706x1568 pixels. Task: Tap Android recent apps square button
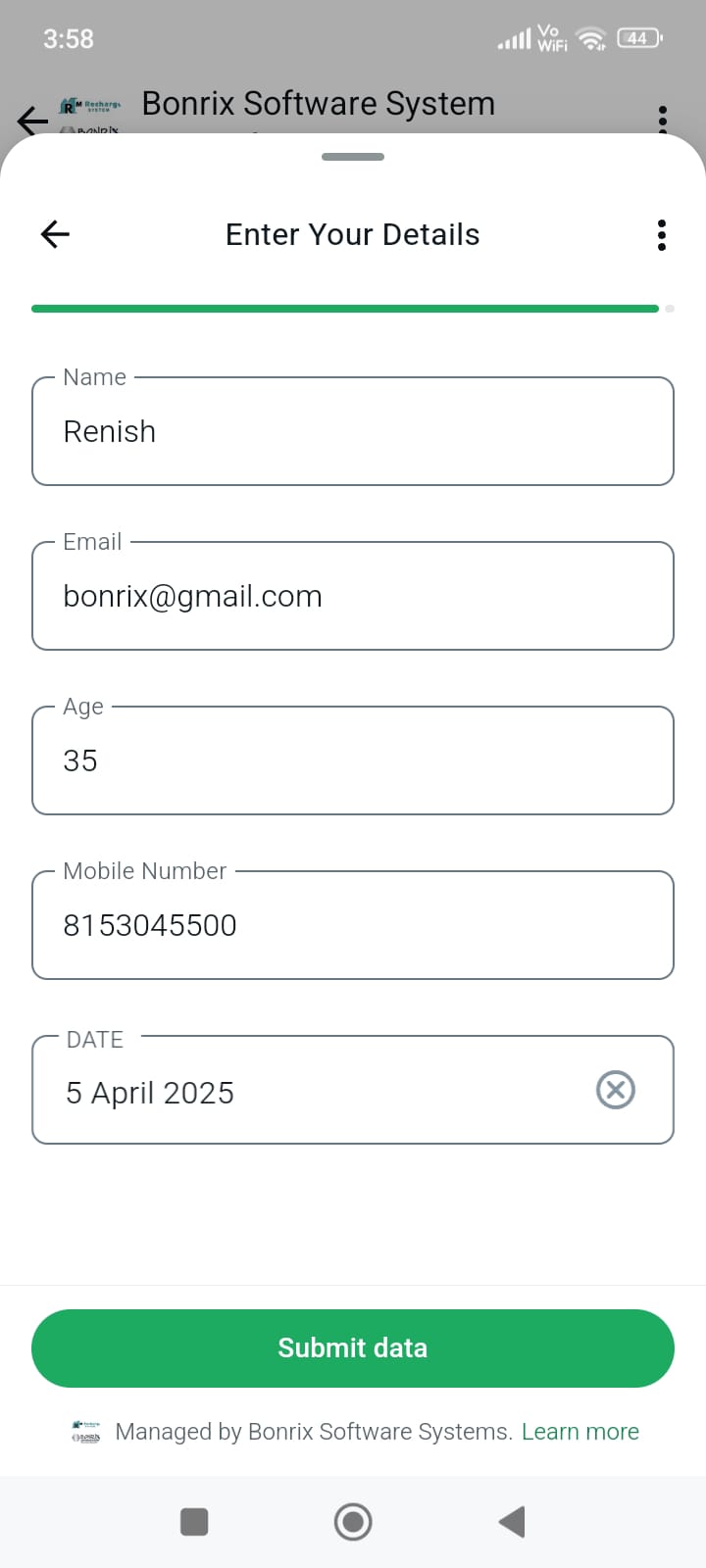click(x=194, y=1522)
